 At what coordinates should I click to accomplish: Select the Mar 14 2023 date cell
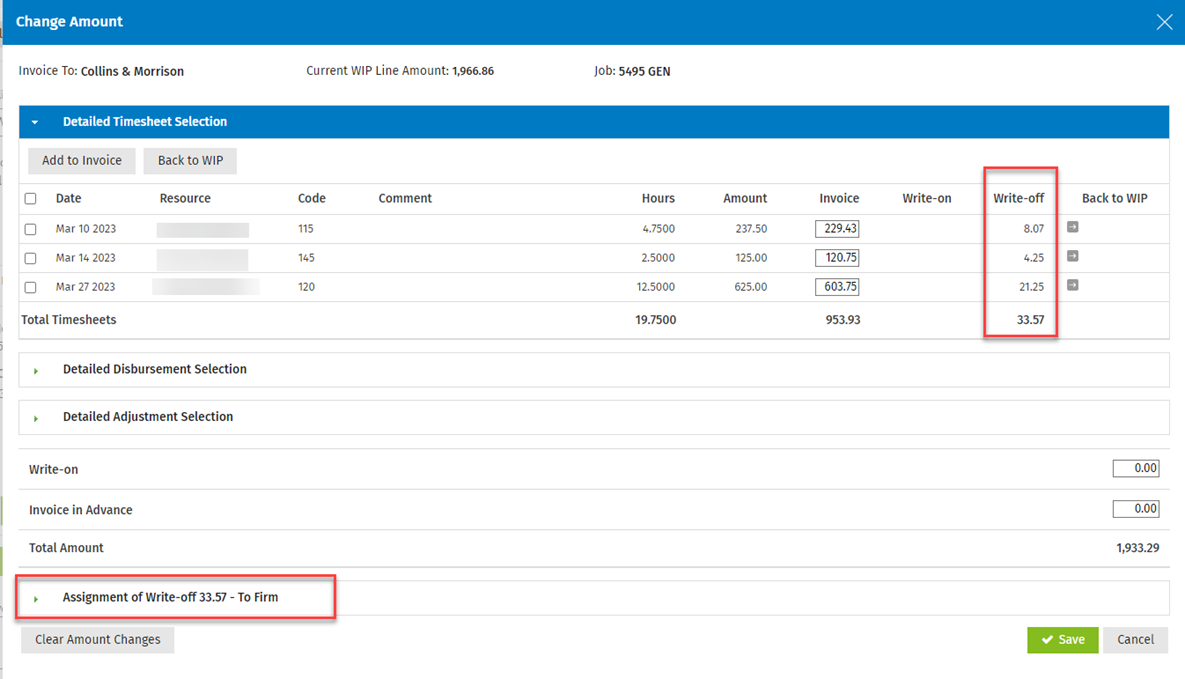coord(85,258)
